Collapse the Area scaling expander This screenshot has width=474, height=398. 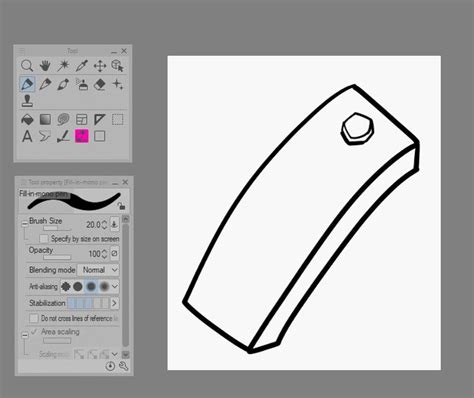point(25,336)
